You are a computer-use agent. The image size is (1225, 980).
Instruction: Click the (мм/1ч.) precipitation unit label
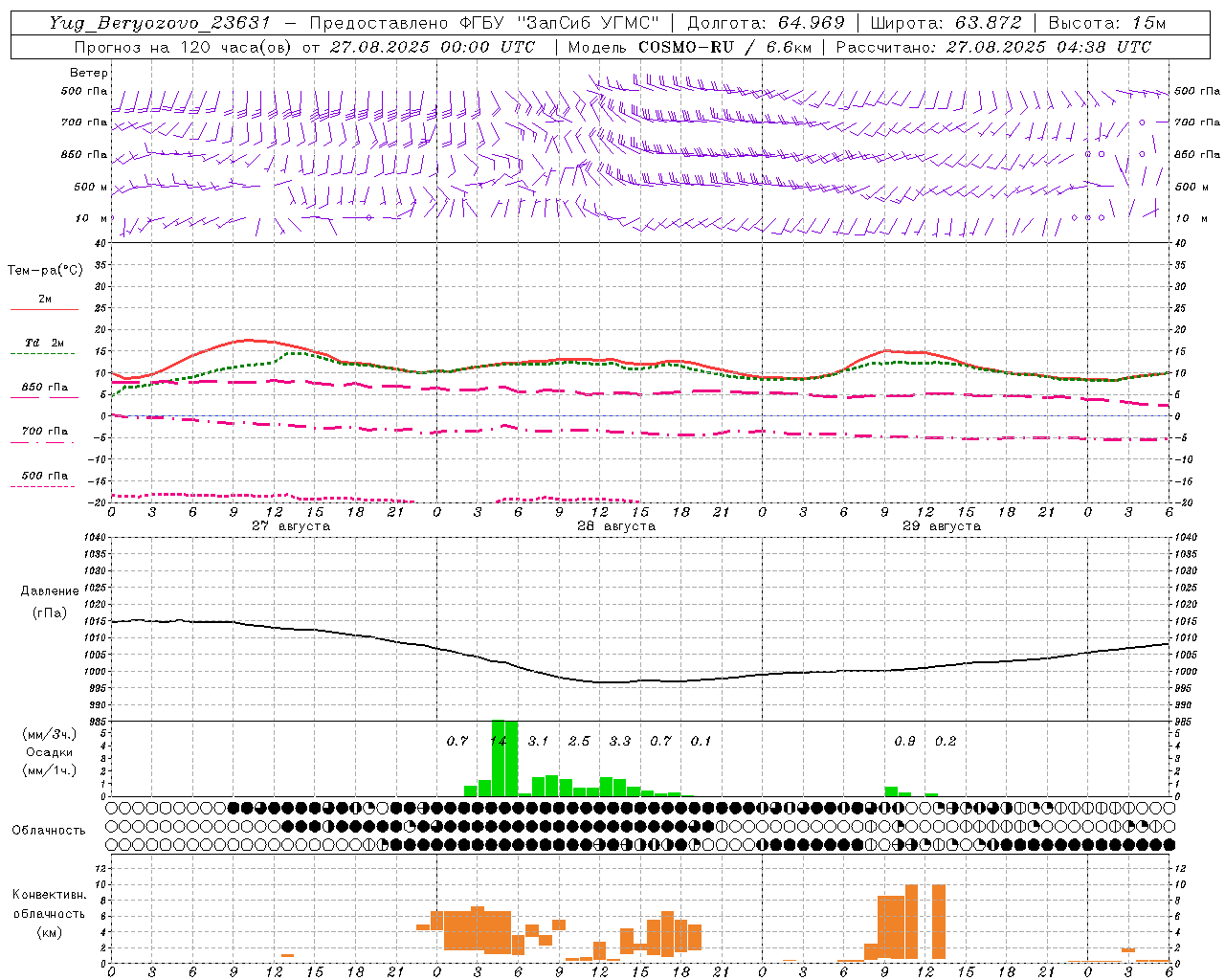(50, 770)
